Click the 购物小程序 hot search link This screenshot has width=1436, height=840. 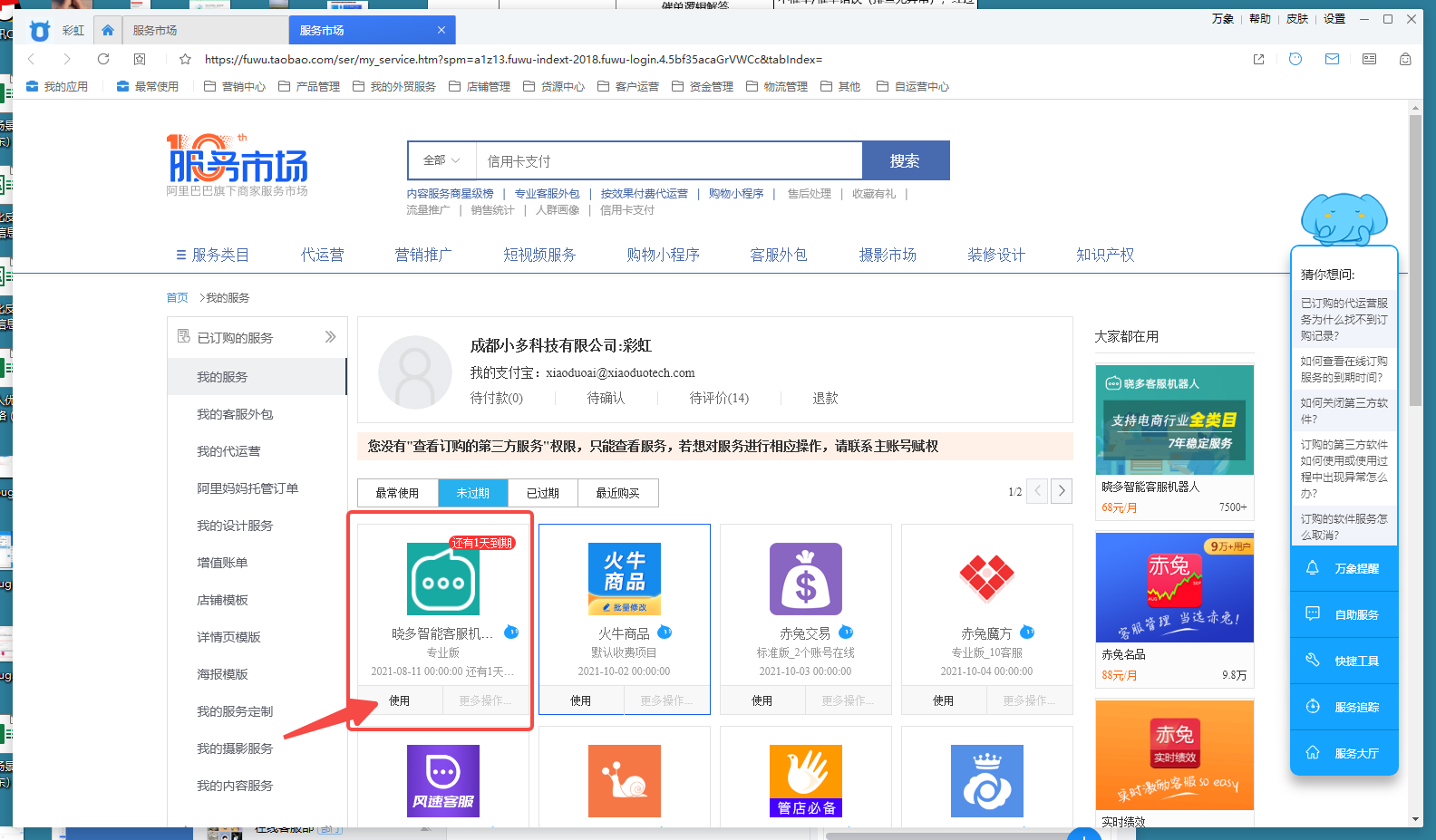736,193
